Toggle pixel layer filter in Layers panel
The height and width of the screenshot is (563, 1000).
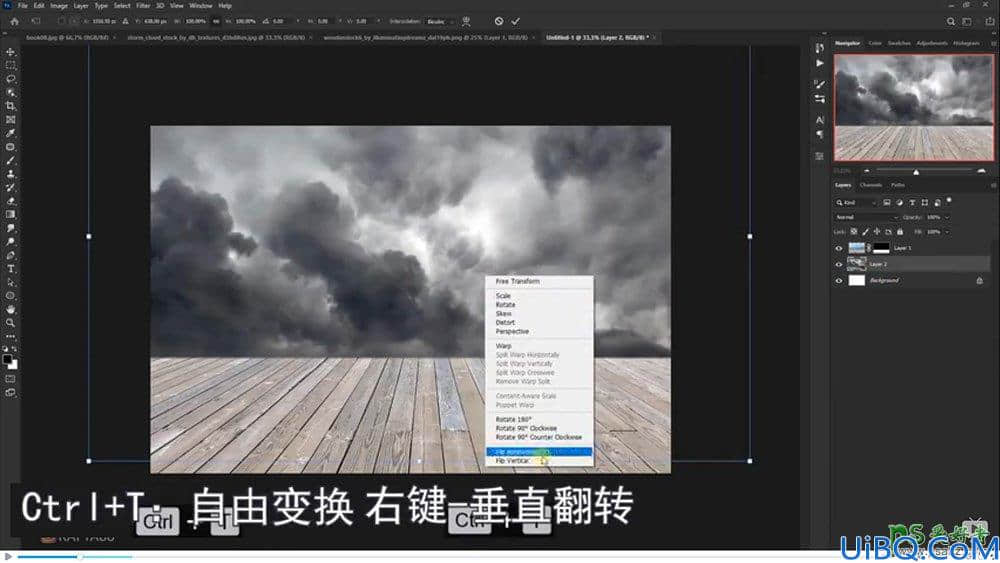[x=887, y=203]
